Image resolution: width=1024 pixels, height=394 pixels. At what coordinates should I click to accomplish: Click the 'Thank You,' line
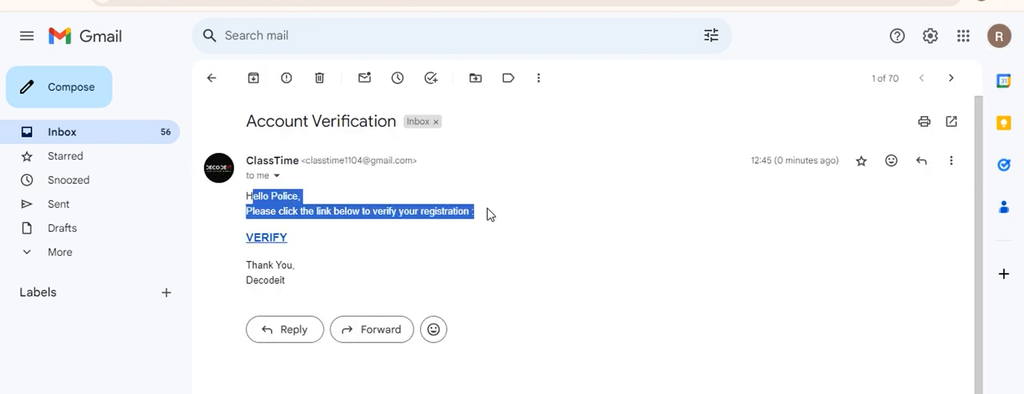pyautogui.click(x=270, y=265)
